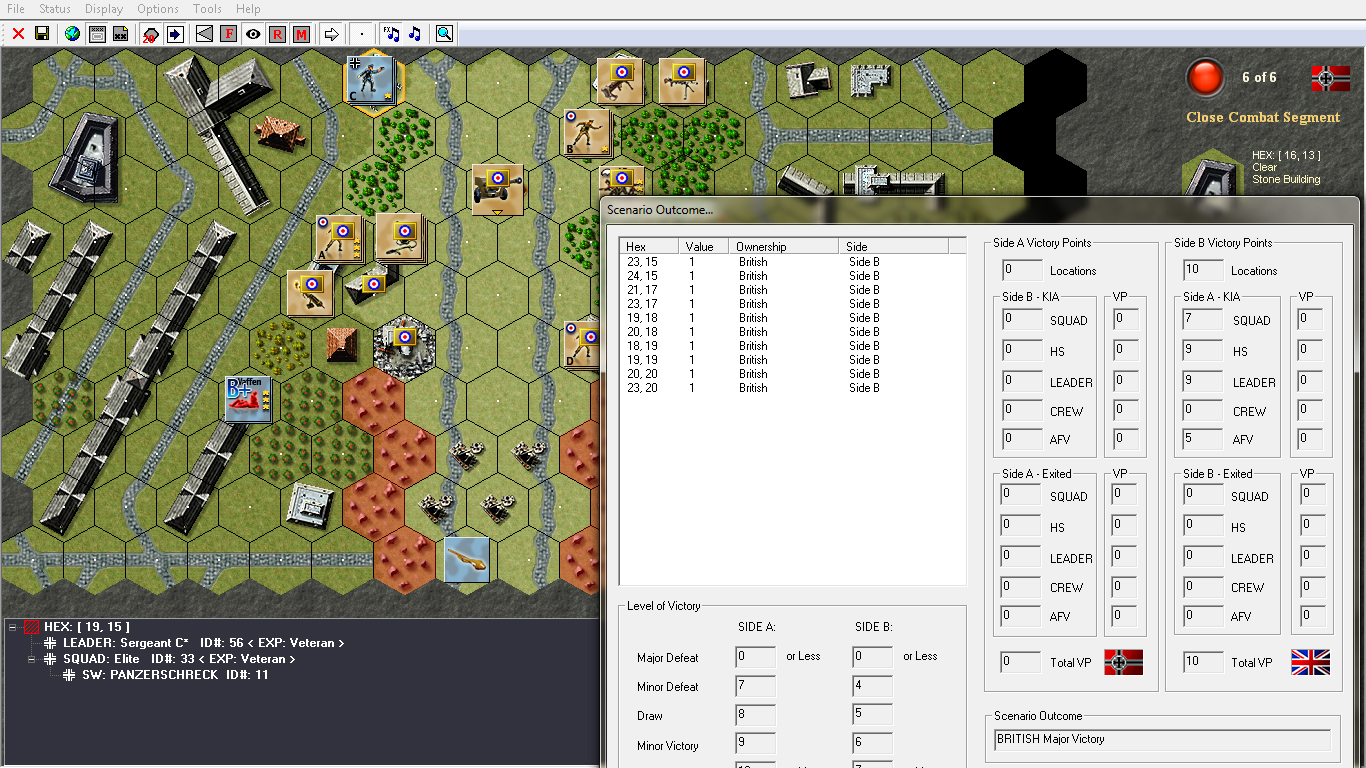Select the 23, 15 hex row

point(792,262)
